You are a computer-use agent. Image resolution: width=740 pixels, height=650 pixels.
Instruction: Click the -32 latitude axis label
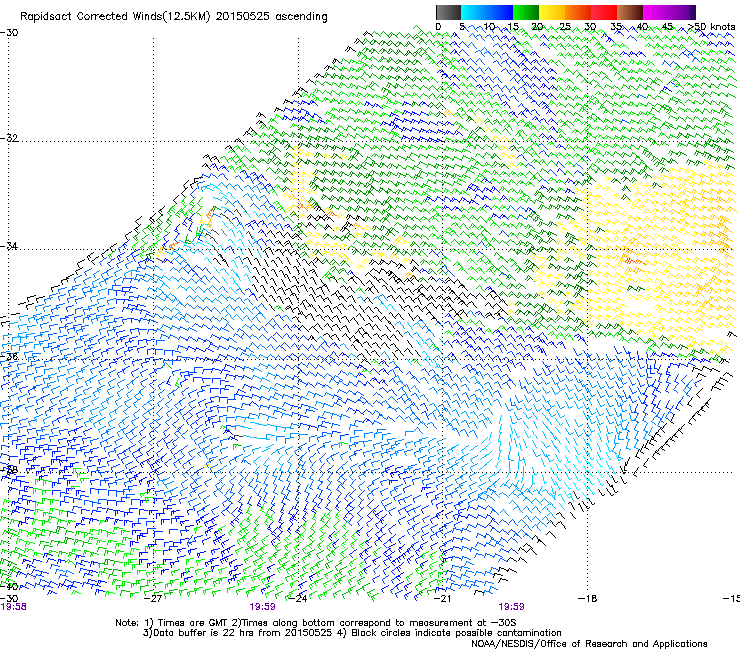[9, 138]
